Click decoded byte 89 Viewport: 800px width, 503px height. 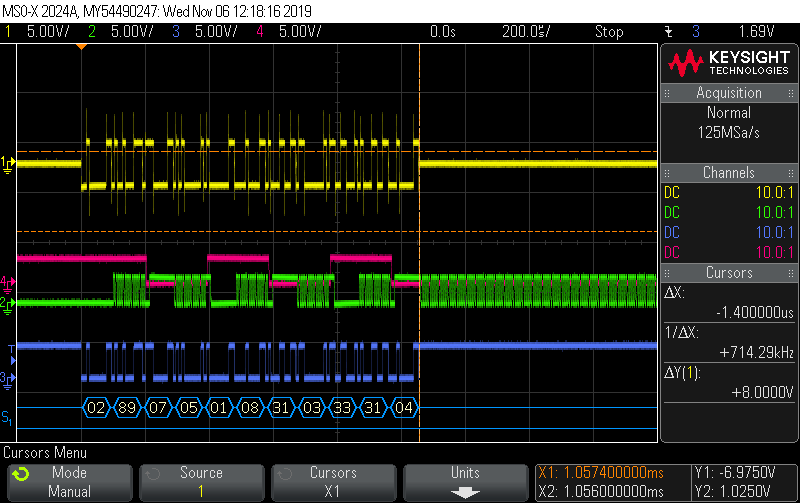(x=127, y=408)
